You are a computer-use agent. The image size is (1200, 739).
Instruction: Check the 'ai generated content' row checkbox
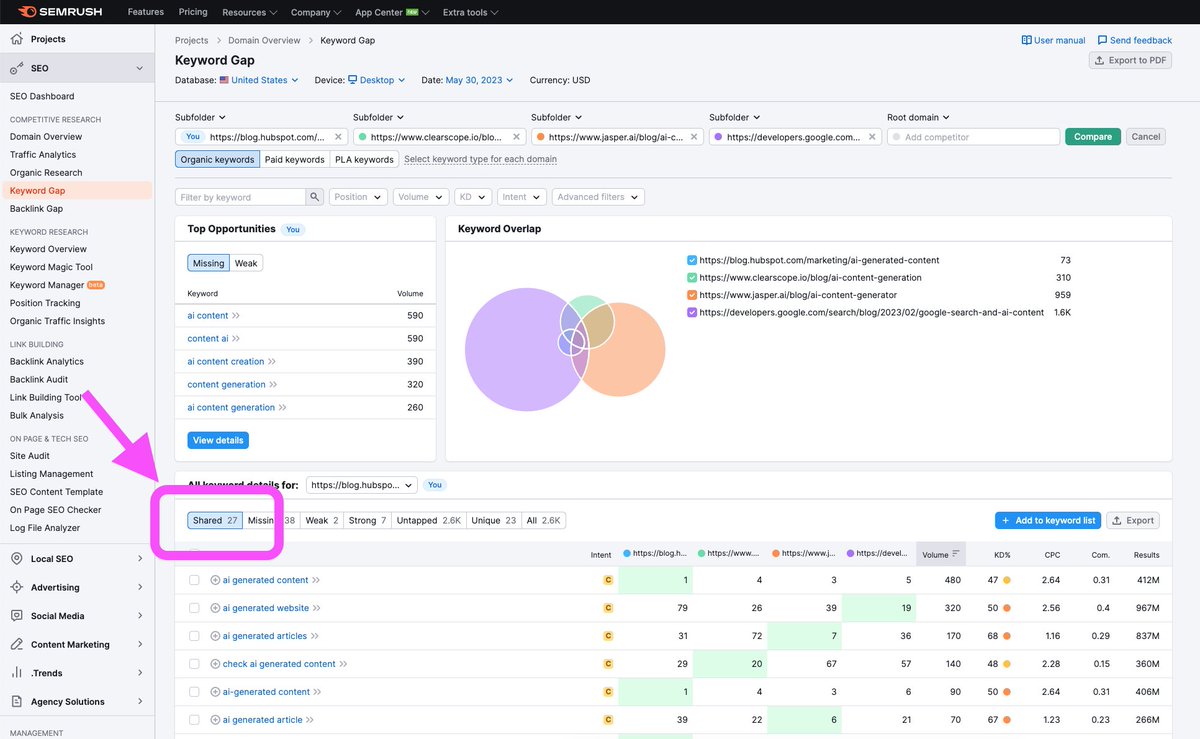(194, 580)
